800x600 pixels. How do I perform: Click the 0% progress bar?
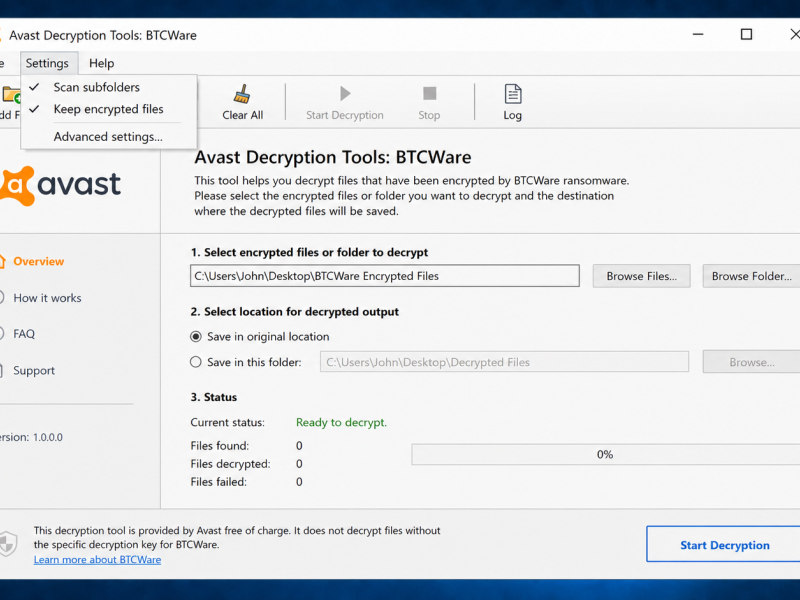605,455
